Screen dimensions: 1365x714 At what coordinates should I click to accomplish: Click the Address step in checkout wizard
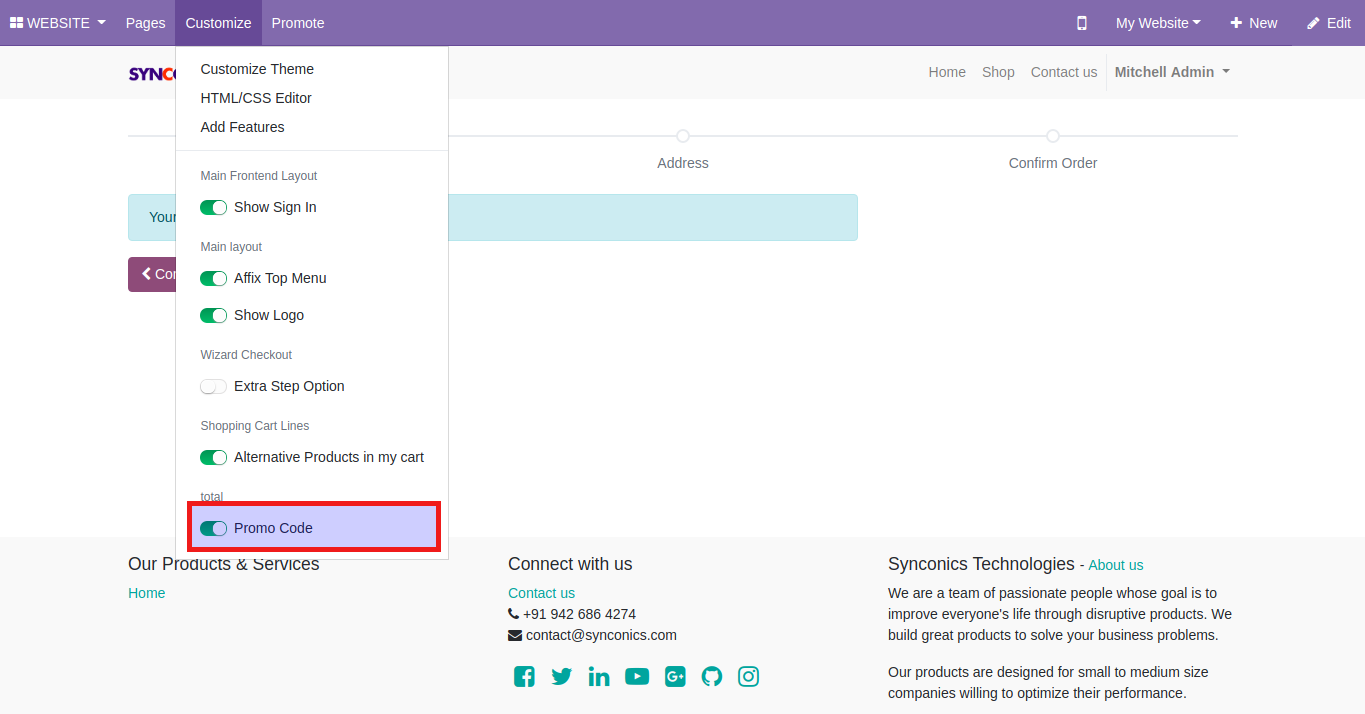(683, 162)
